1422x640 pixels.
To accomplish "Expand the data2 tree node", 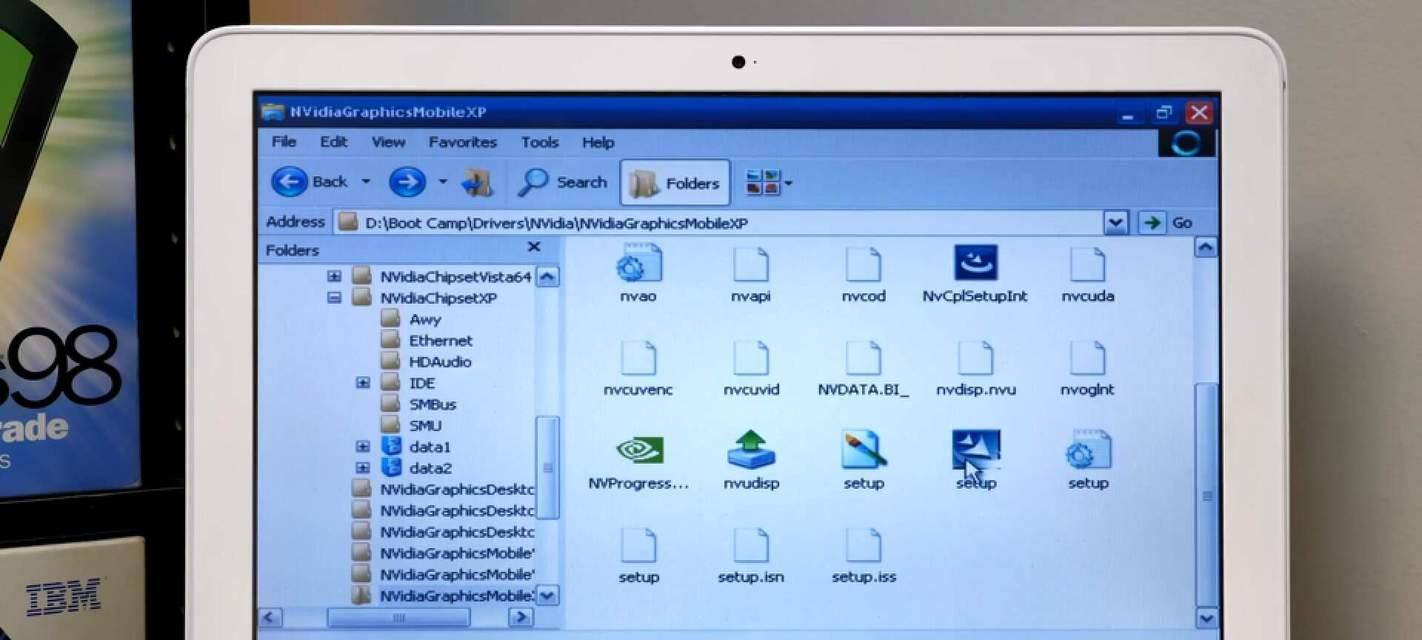I will tap(362, 467).
